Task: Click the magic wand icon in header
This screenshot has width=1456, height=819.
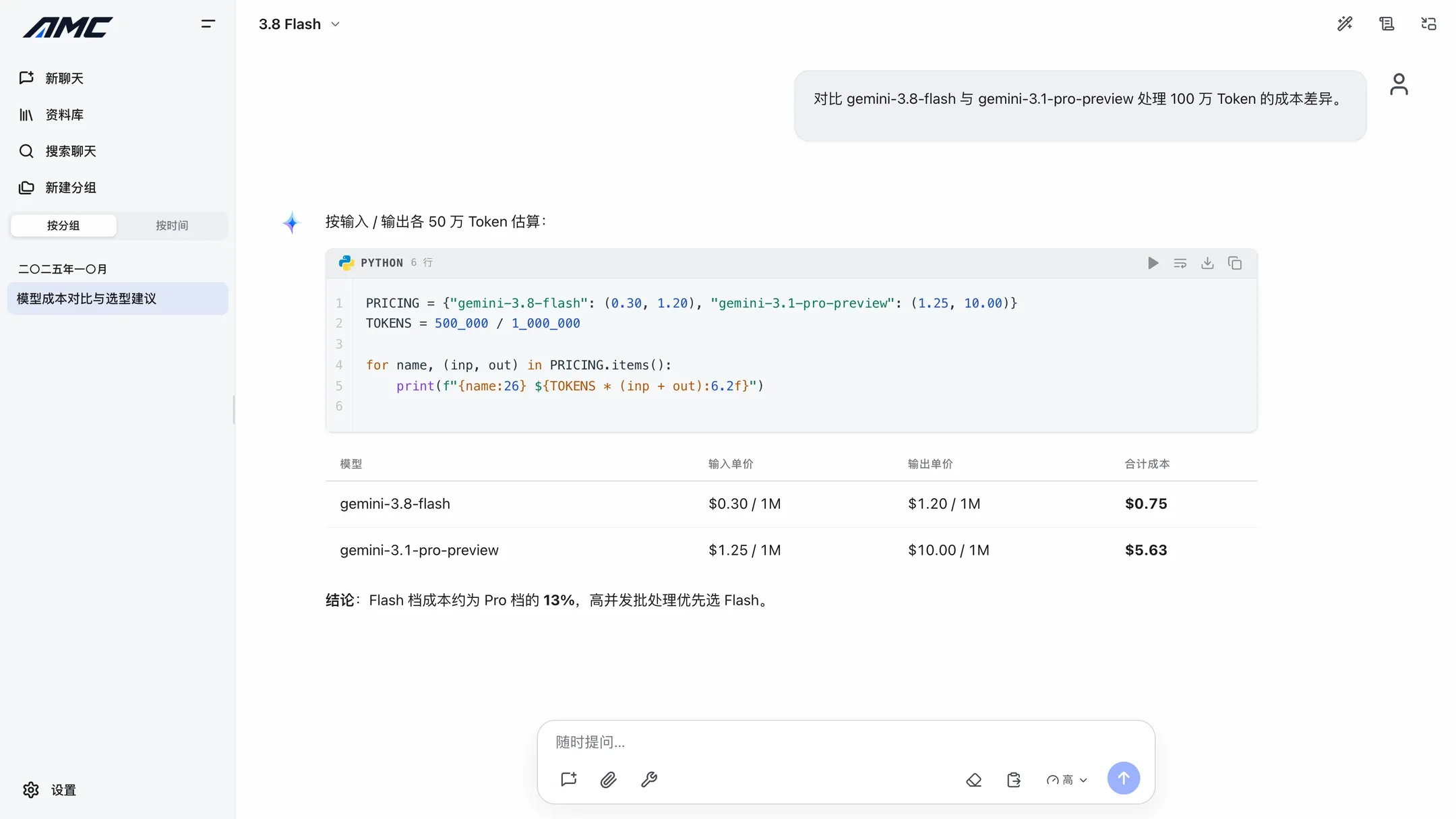Action: click(1345, 24)
